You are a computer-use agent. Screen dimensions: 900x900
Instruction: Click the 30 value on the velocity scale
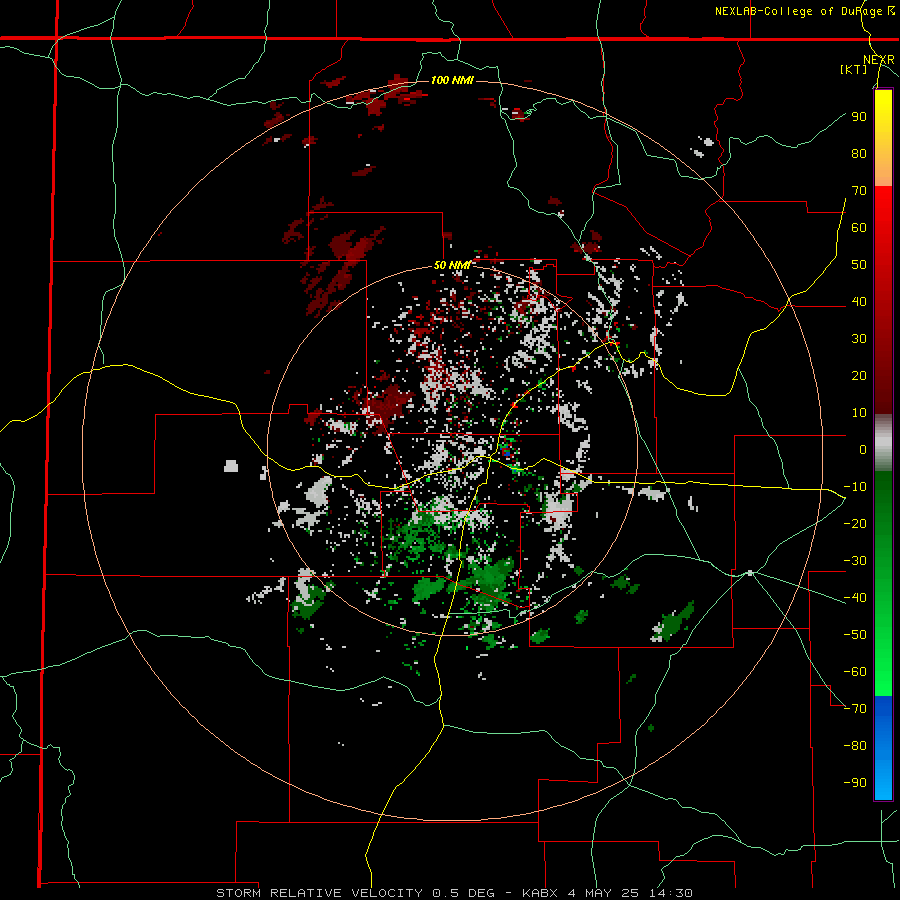click(x=859, y=339)
